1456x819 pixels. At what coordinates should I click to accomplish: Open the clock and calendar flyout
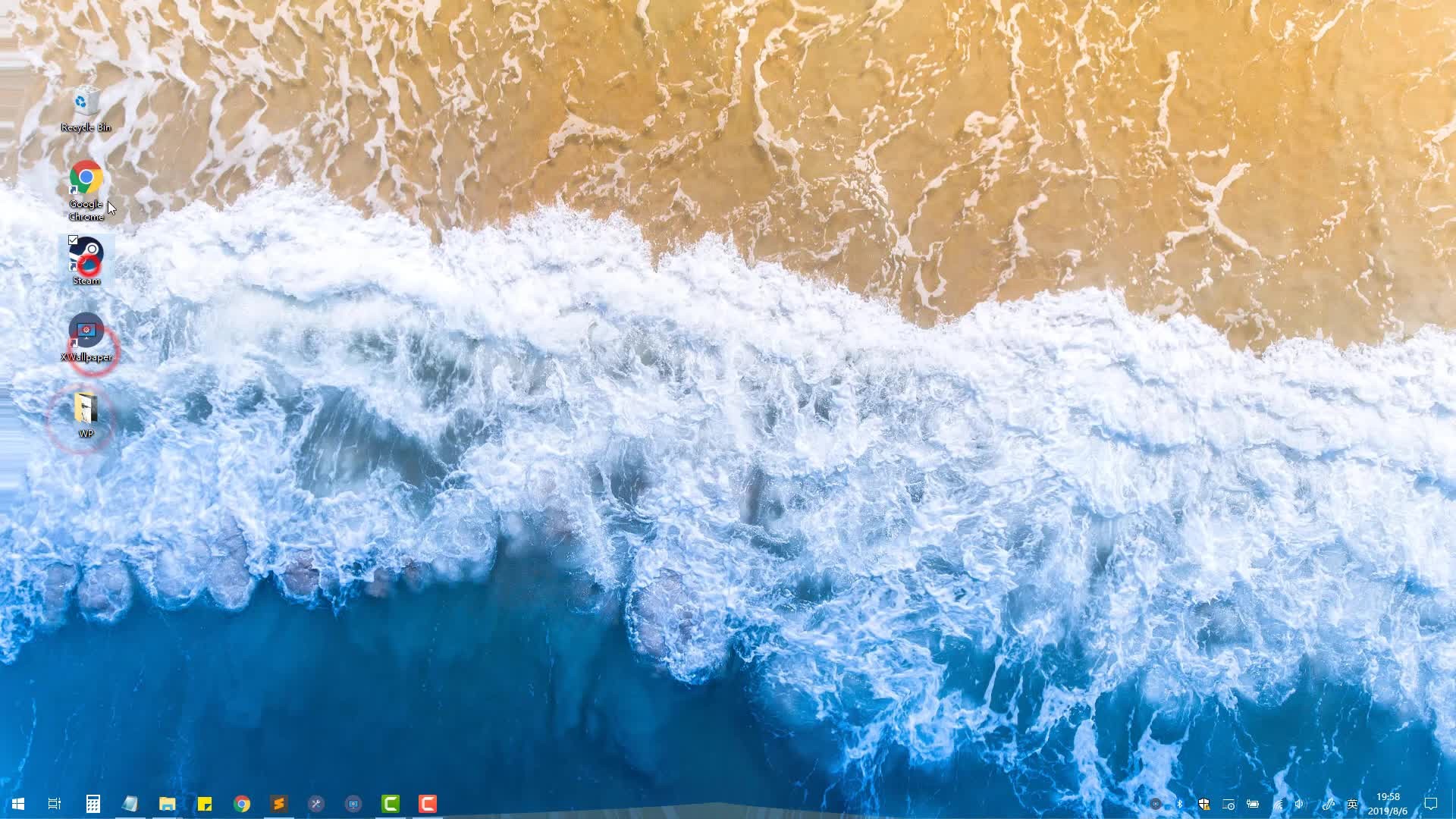(1388, 804)
